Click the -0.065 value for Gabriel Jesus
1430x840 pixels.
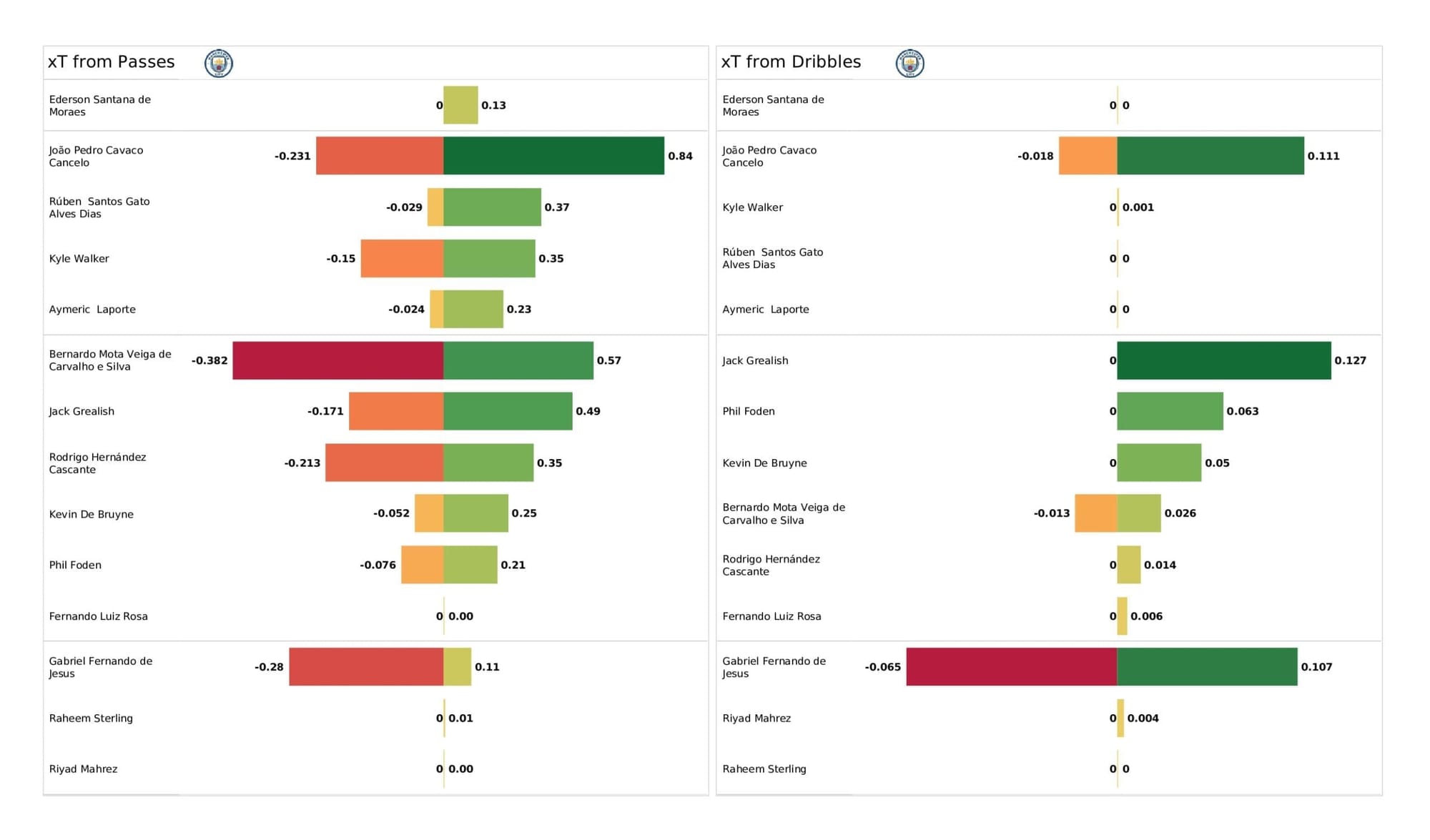point(883,667)
